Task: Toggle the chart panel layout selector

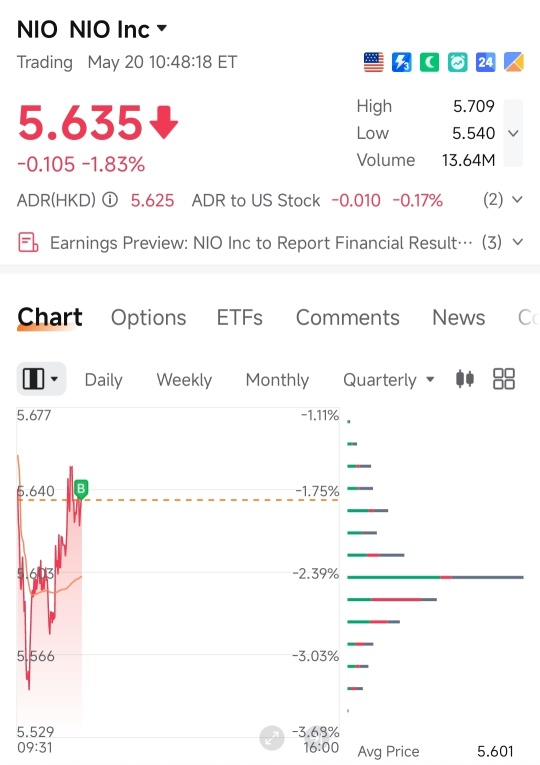Action: 41,379
